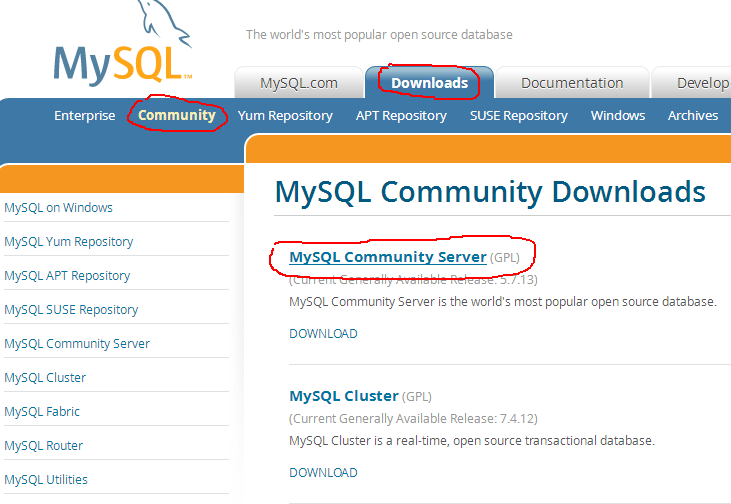Open the Developer Zone tab
This screenshot has height=504, width=731.
[x=692, y=83]
